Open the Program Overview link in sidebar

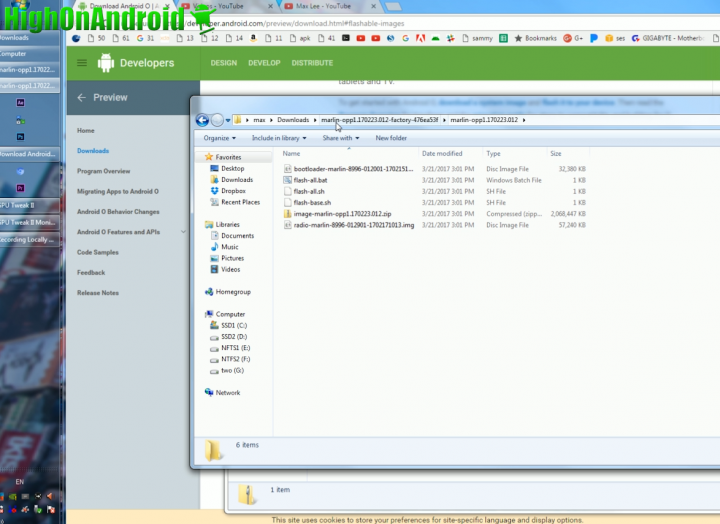104,171
